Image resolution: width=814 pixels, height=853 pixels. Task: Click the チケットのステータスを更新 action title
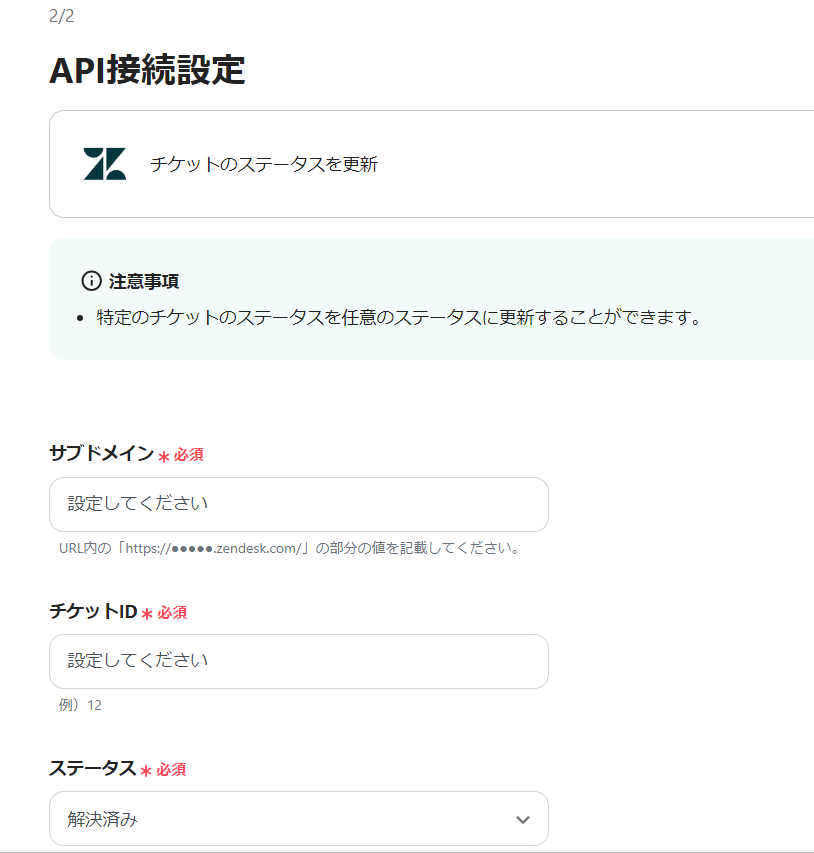coord(263,165)
